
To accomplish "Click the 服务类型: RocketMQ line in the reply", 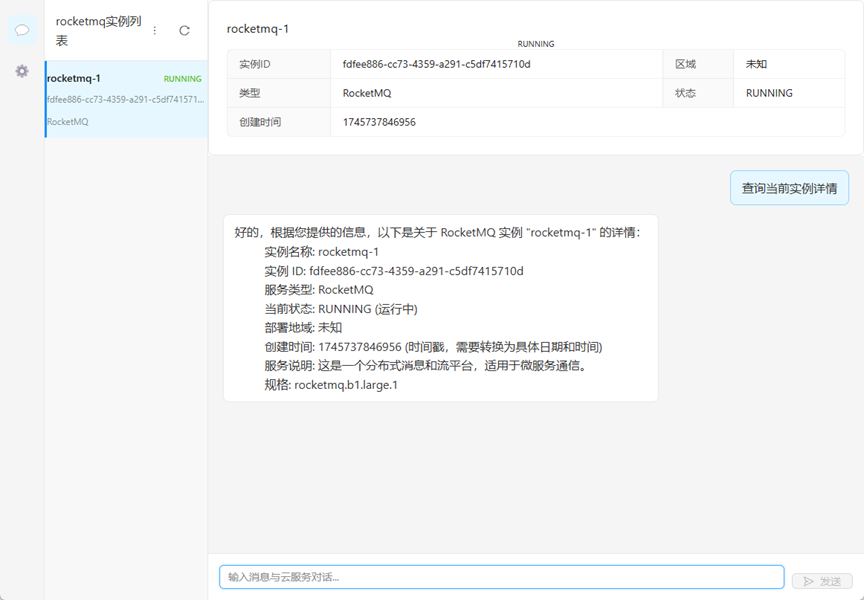I will tap(318, 289).
